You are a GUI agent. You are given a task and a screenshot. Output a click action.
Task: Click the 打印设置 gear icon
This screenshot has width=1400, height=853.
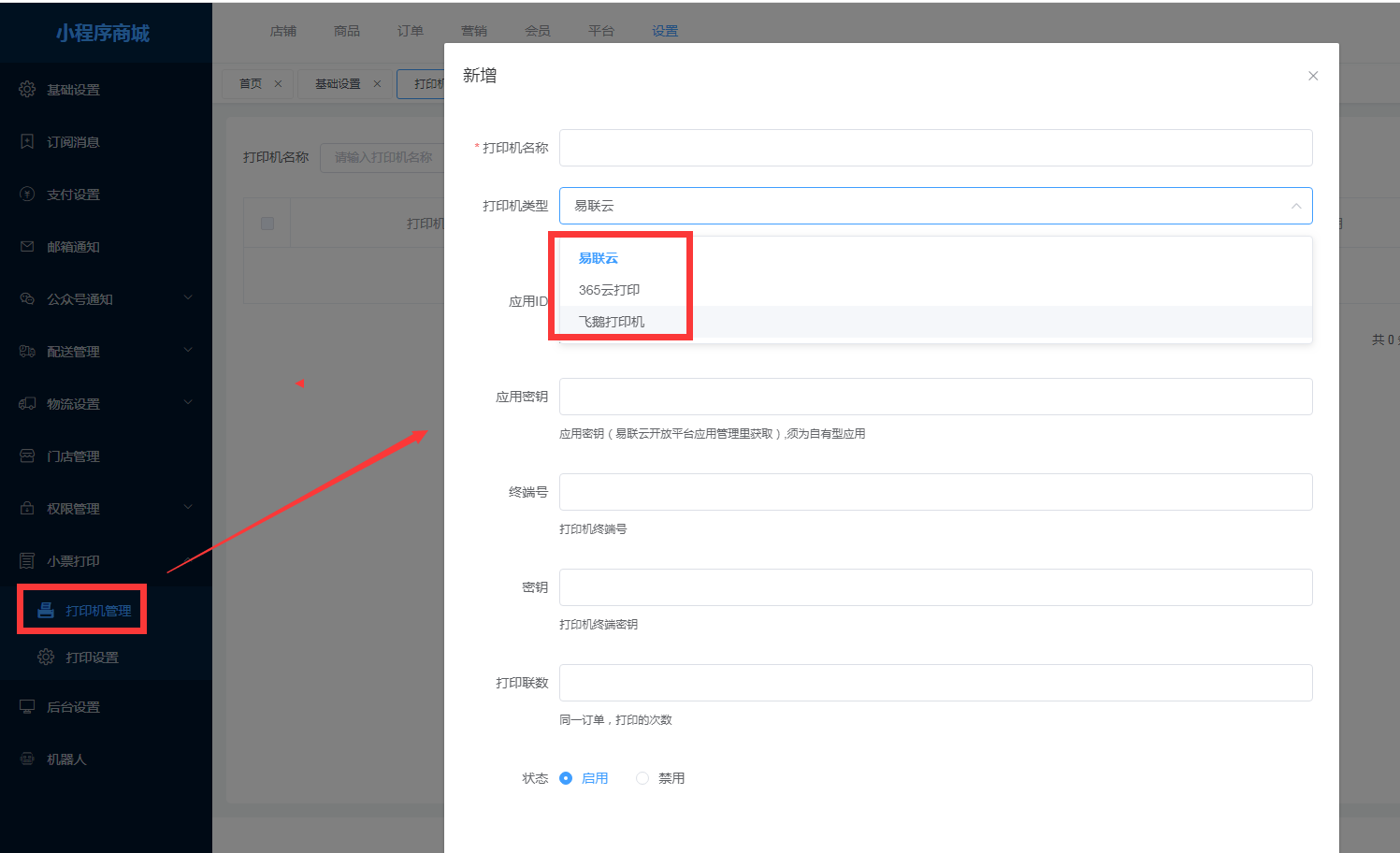tap(46, 657)
